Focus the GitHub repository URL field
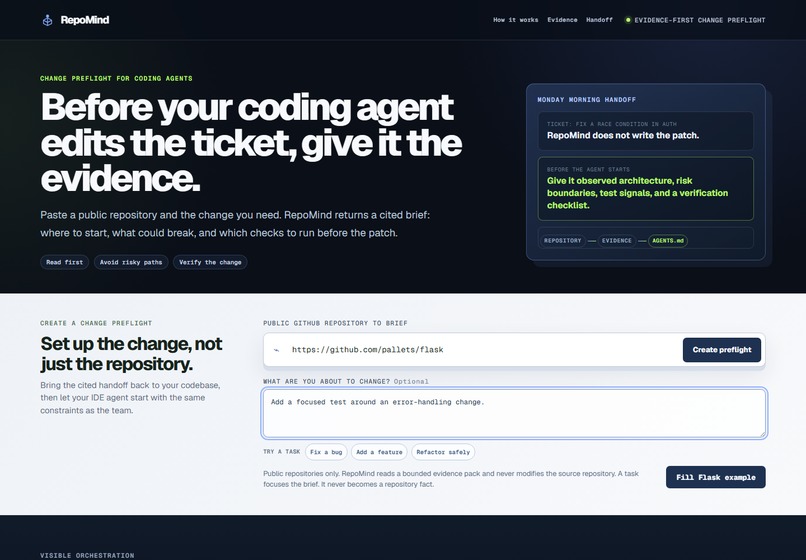The width and height of the screenshot is (806, 560). (483, 350)
